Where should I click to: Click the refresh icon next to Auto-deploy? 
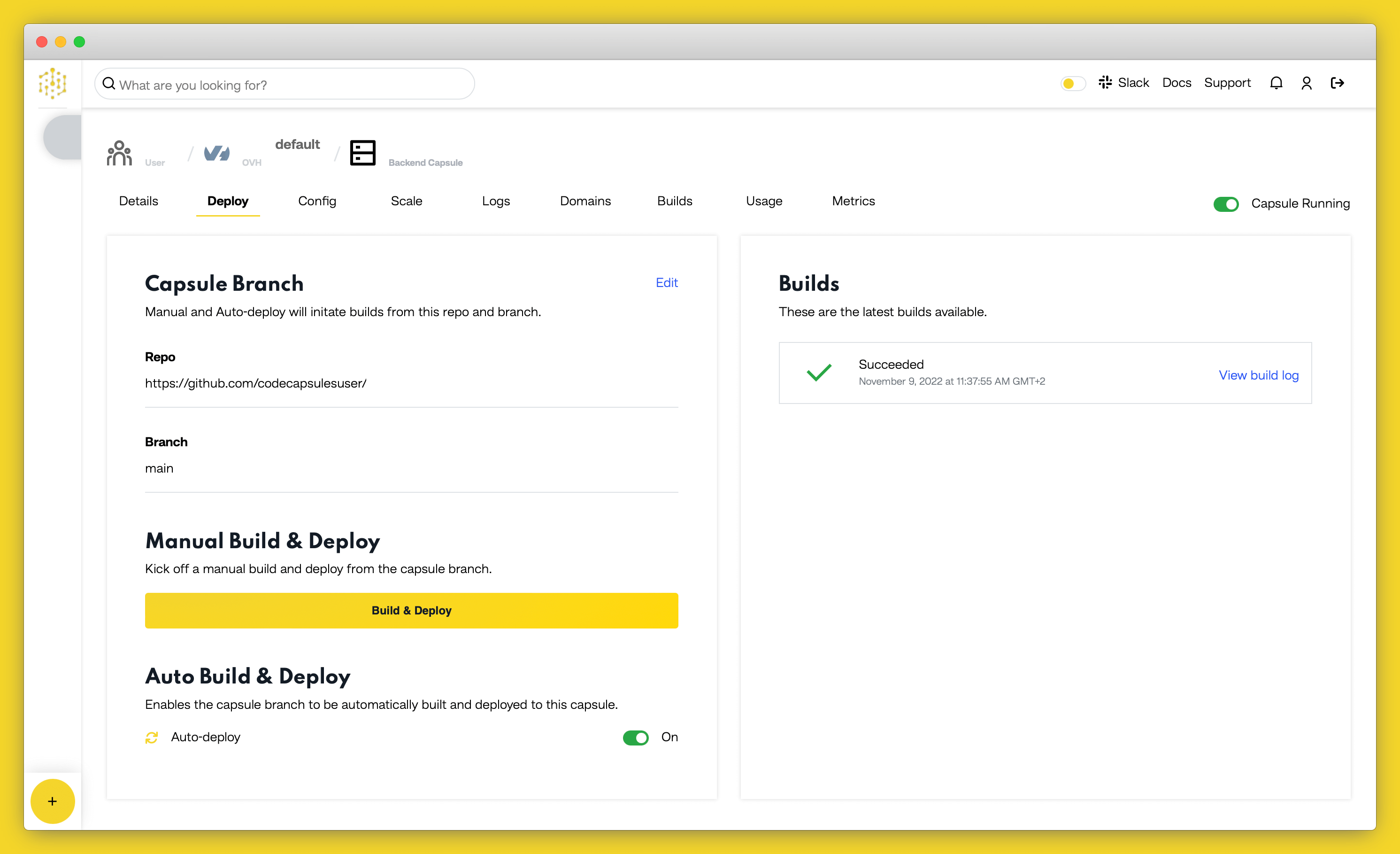pyautogui.click(x=152, y=738)
